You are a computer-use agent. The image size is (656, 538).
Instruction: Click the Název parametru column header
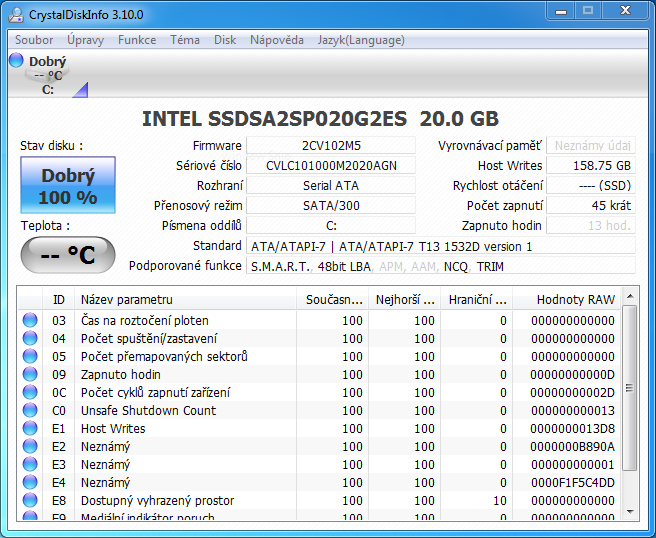[x=185, y=299]
